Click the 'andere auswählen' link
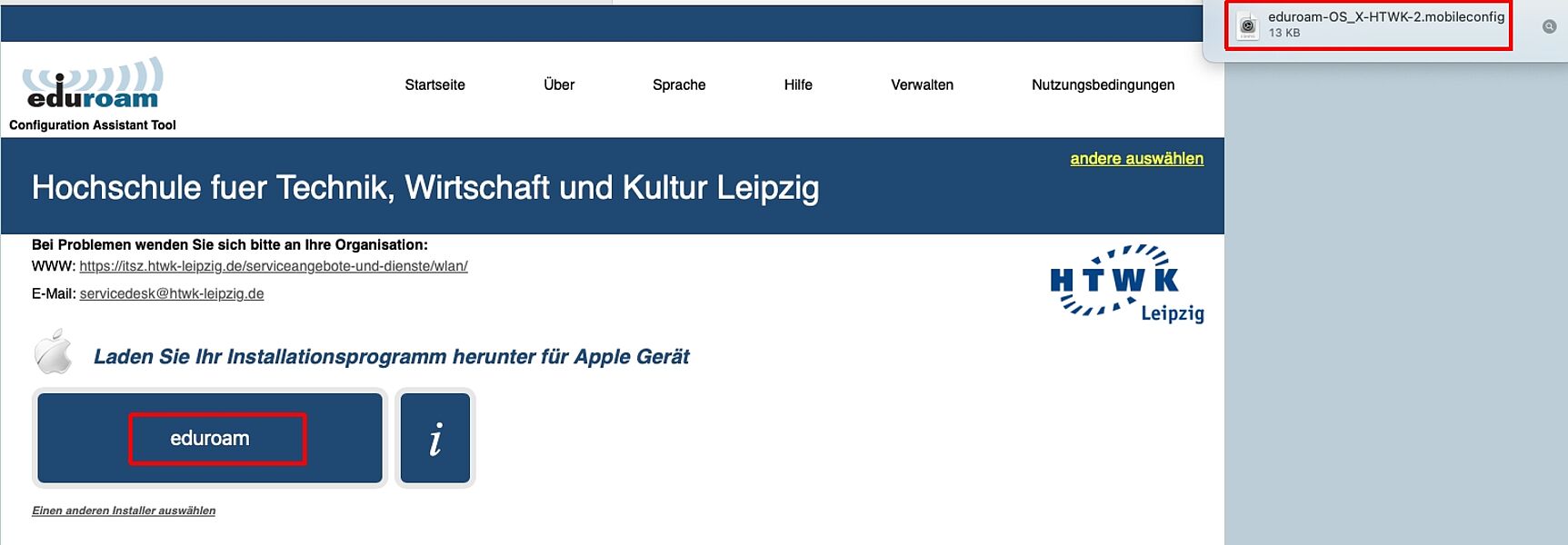Viewport: 1568px width, 545px height. [1136, 158]
